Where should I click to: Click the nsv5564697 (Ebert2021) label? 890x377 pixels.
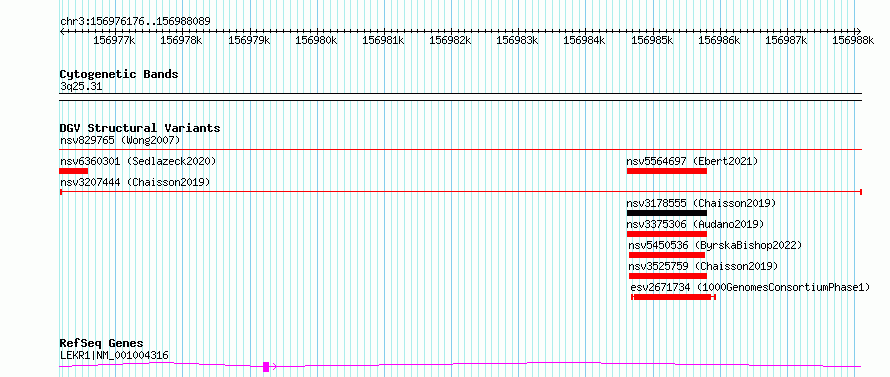[692, 161]
